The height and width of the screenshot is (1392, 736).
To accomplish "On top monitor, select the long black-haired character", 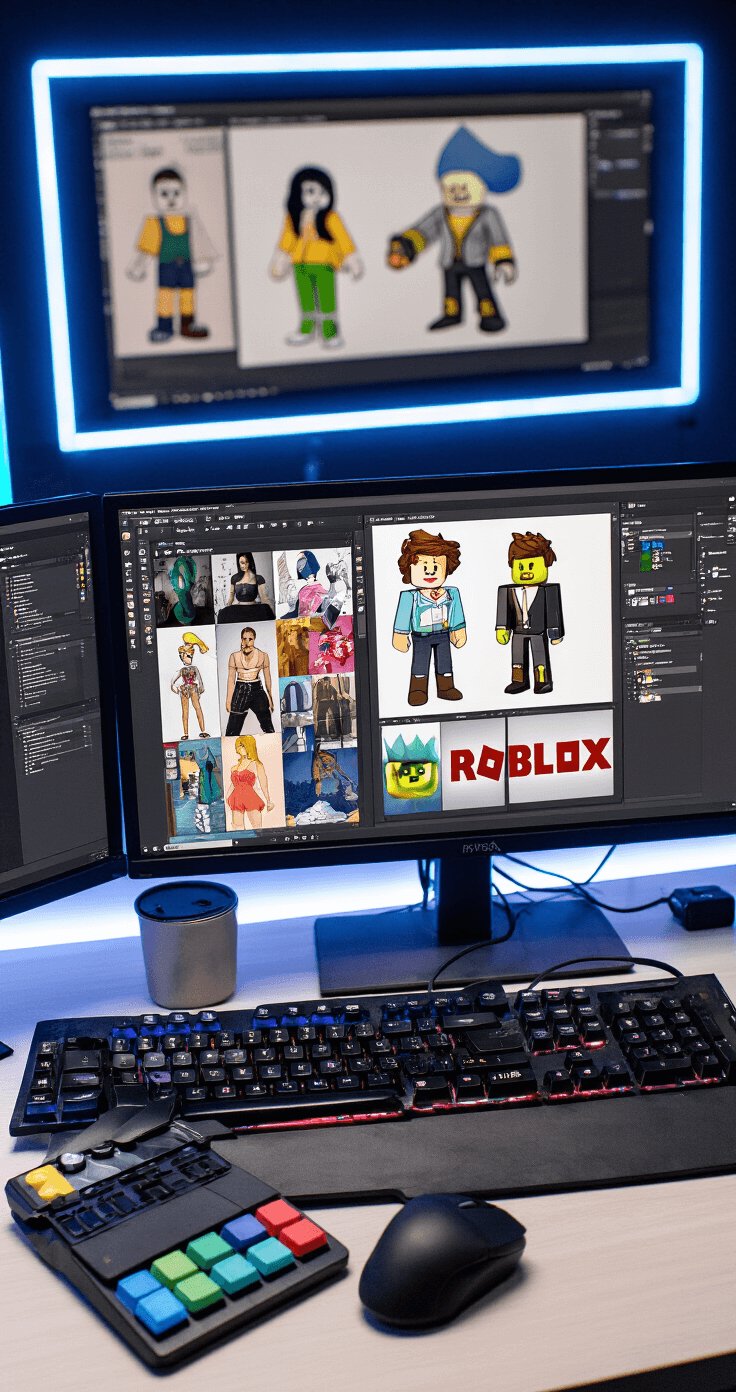I will [x=314, y=256].
